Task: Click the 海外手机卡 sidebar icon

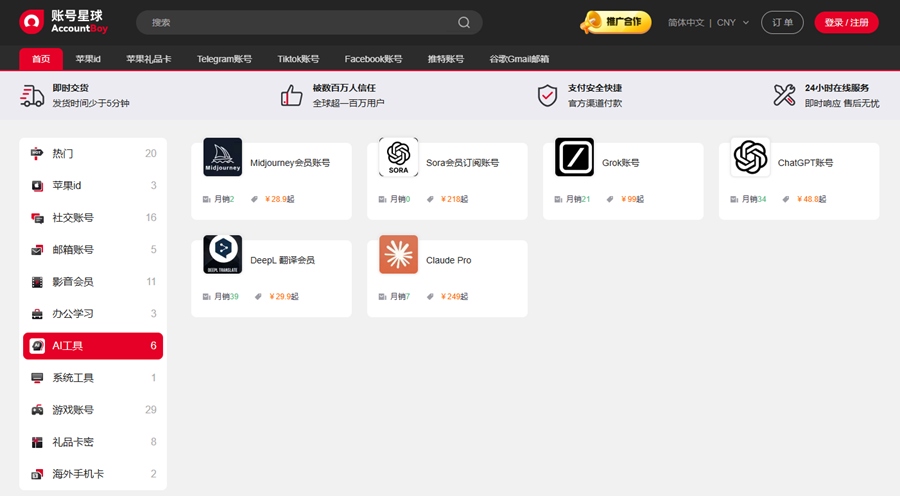Action: (37, 474)
